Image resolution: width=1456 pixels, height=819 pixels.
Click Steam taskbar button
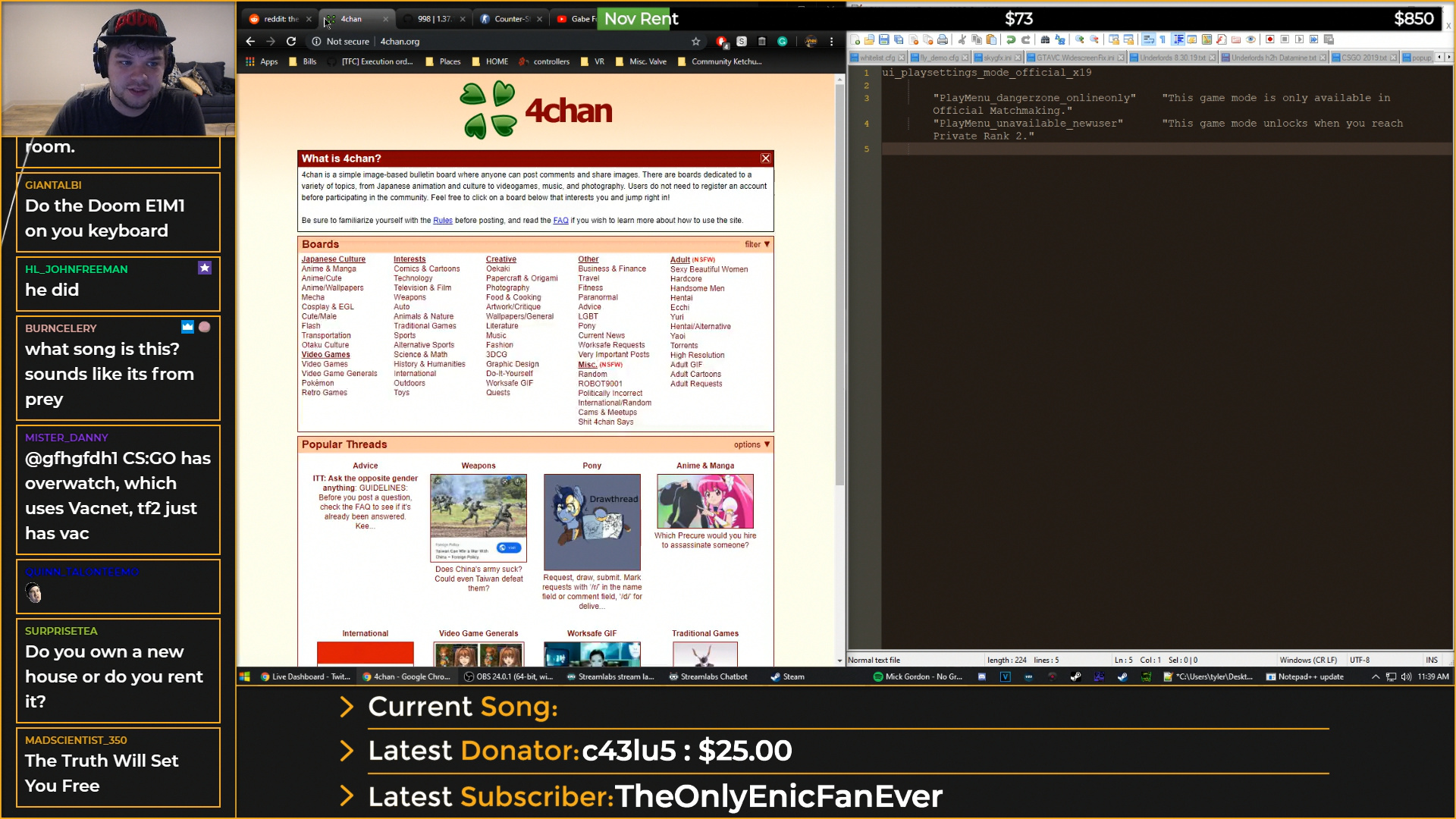click(x=787, y=677)
